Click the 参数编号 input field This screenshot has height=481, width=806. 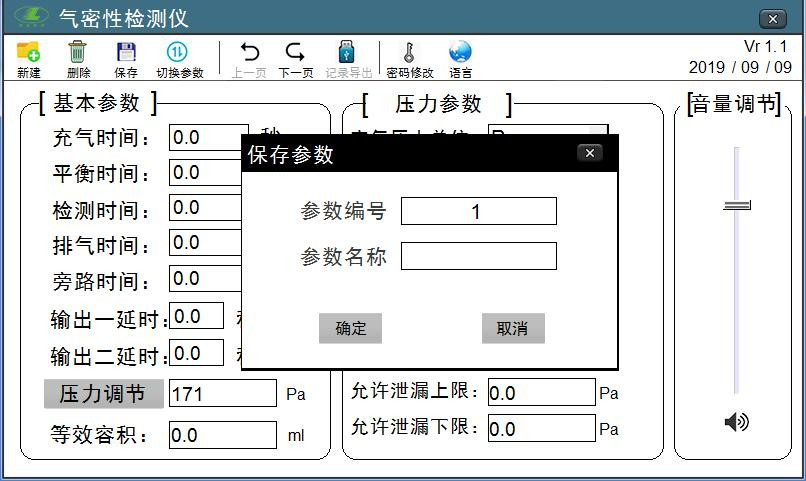[x=478, y=211]
